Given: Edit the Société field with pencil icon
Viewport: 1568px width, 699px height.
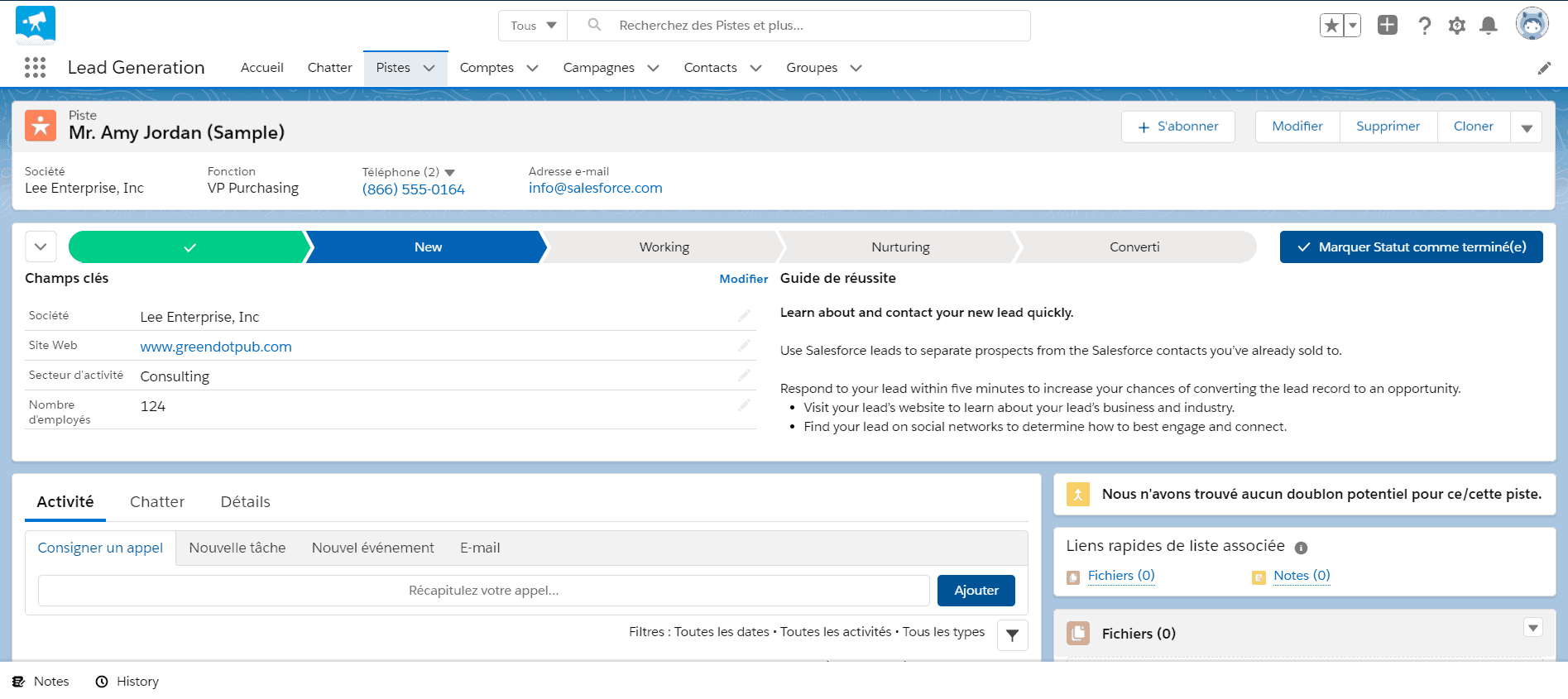Looking at the screenshot, I should (x=744, y=316).
